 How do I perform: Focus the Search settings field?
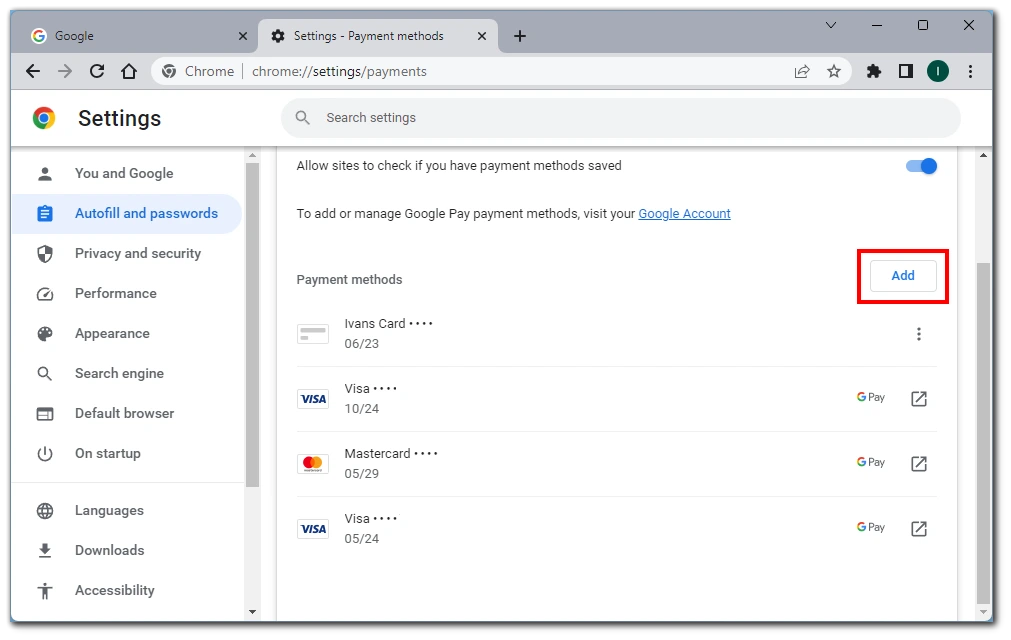click(x=620, y=118)
